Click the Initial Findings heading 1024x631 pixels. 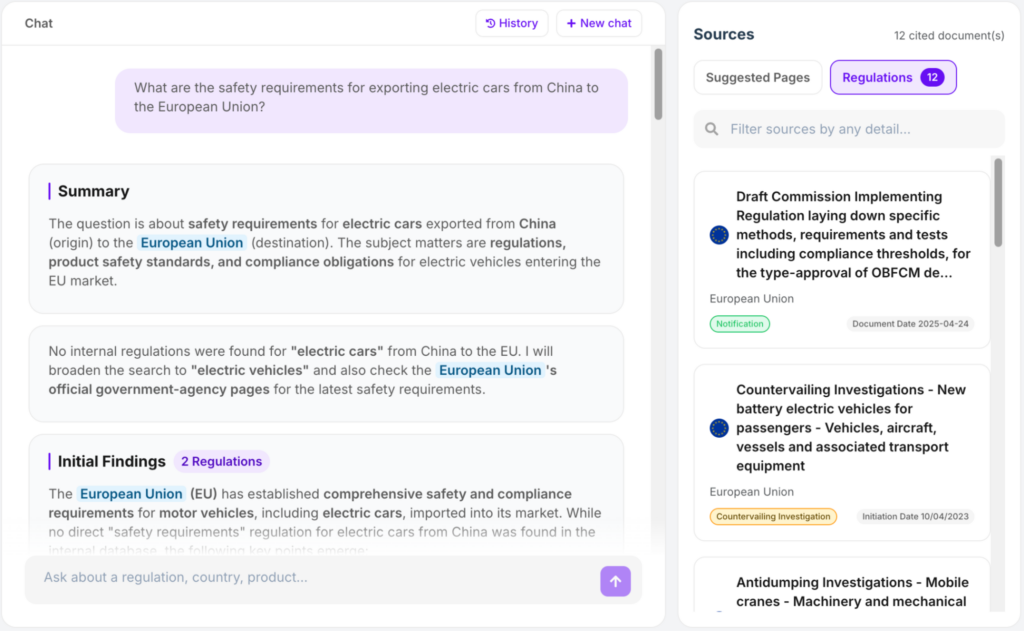pyautogui.click(x=112, y=461)
